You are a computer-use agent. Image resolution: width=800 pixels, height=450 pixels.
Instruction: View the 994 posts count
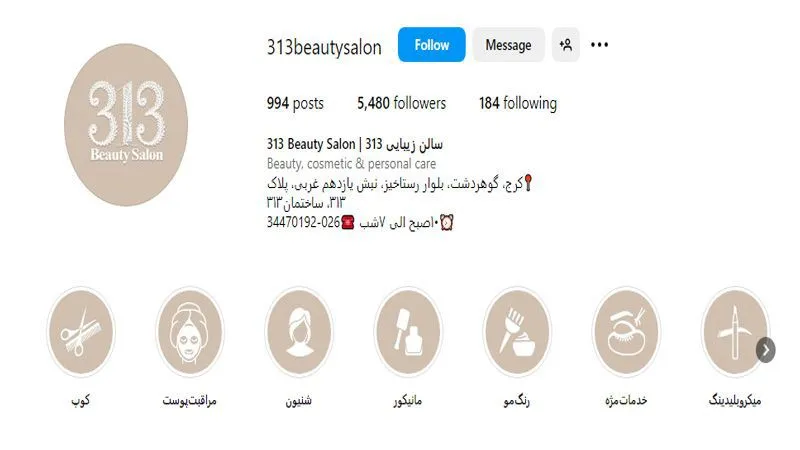click(295, 104)
